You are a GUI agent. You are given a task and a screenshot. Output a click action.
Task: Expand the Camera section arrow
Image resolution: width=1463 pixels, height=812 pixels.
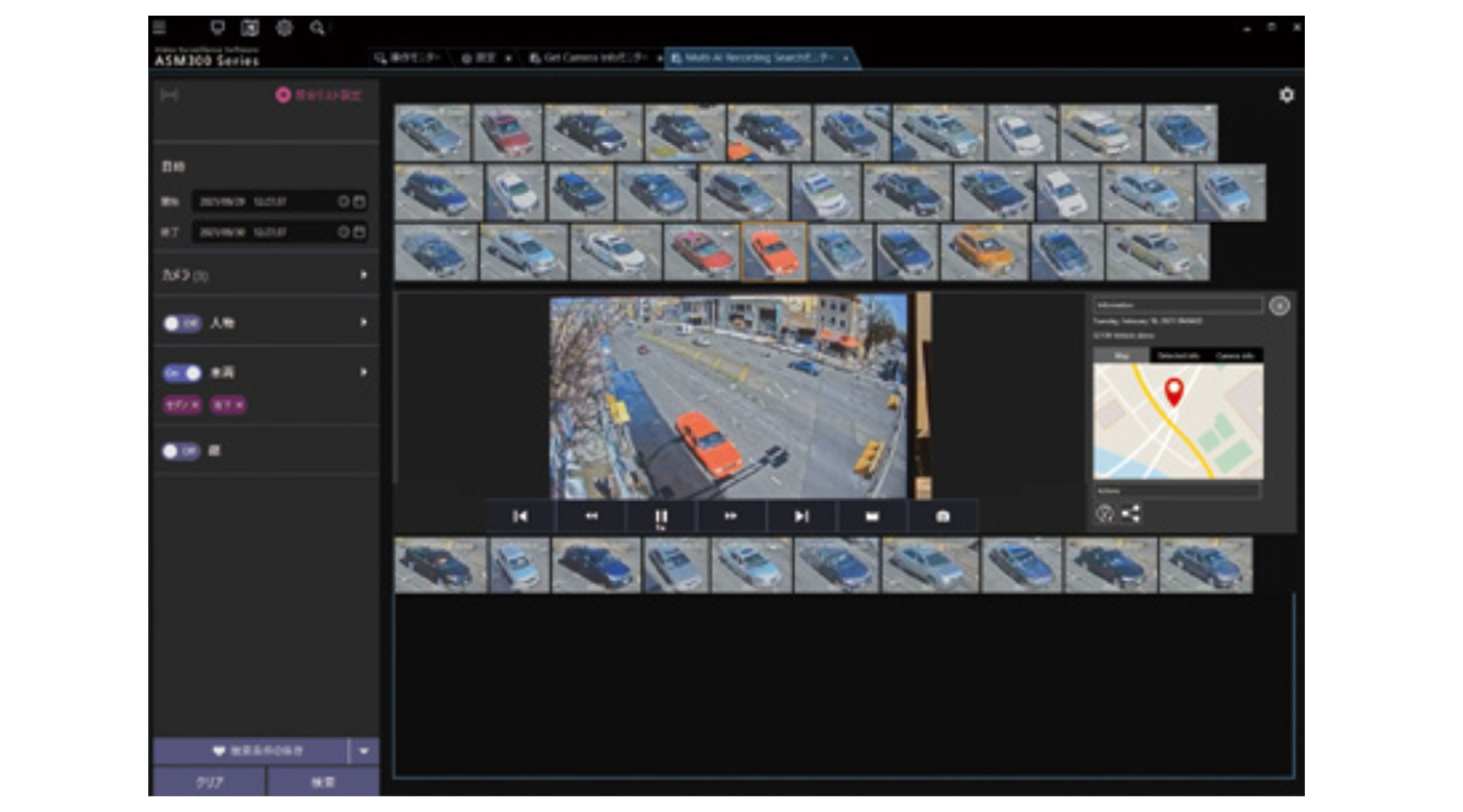(364, 275)
